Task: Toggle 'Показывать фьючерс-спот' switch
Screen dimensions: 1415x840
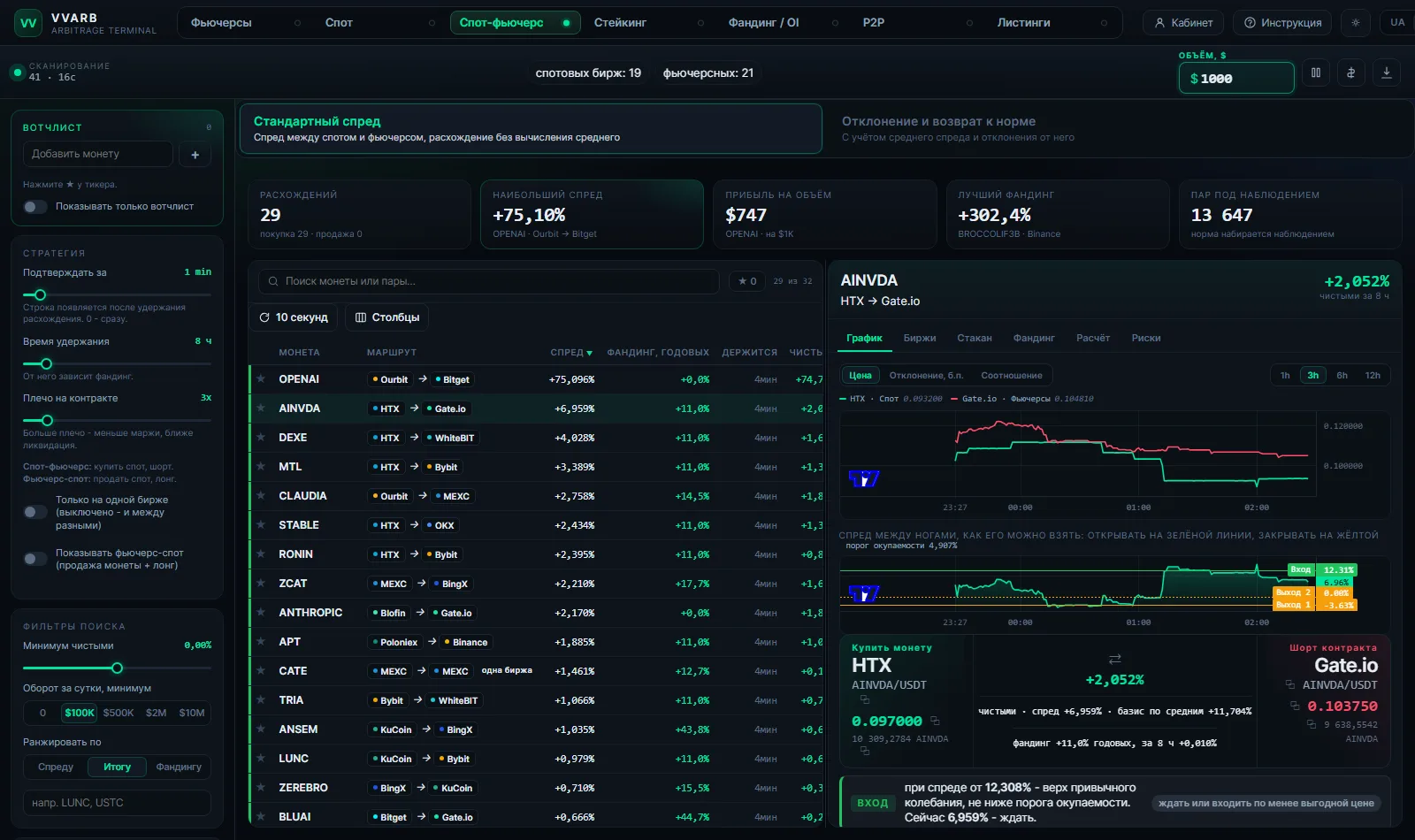Action: pos(35,559)
